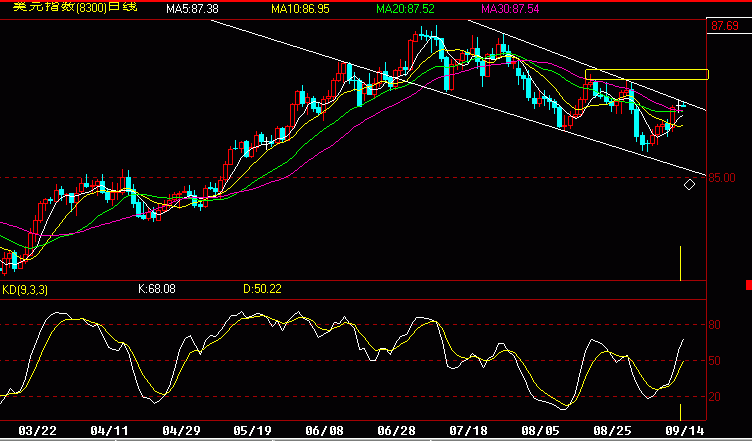Click the 03/22 date label

(x=36, y=430)
